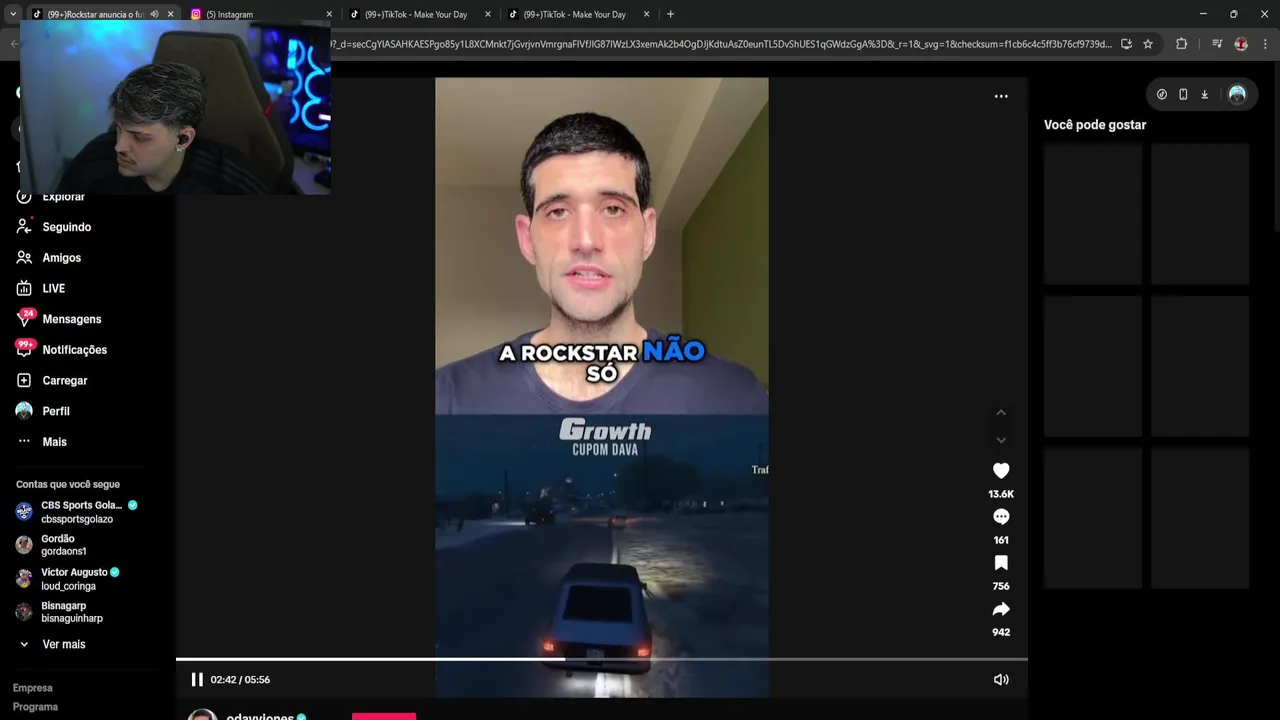Open the Mais menu in sidebar
This screenshot has height=720, width=1280.
54,442
